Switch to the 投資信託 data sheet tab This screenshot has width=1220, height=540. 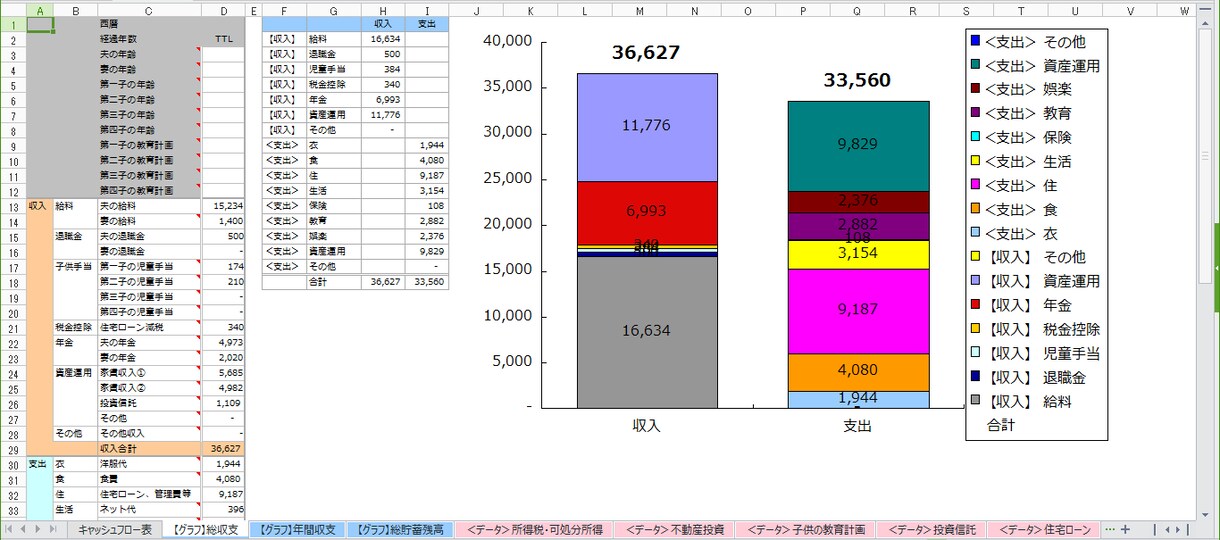click(932, 529)
